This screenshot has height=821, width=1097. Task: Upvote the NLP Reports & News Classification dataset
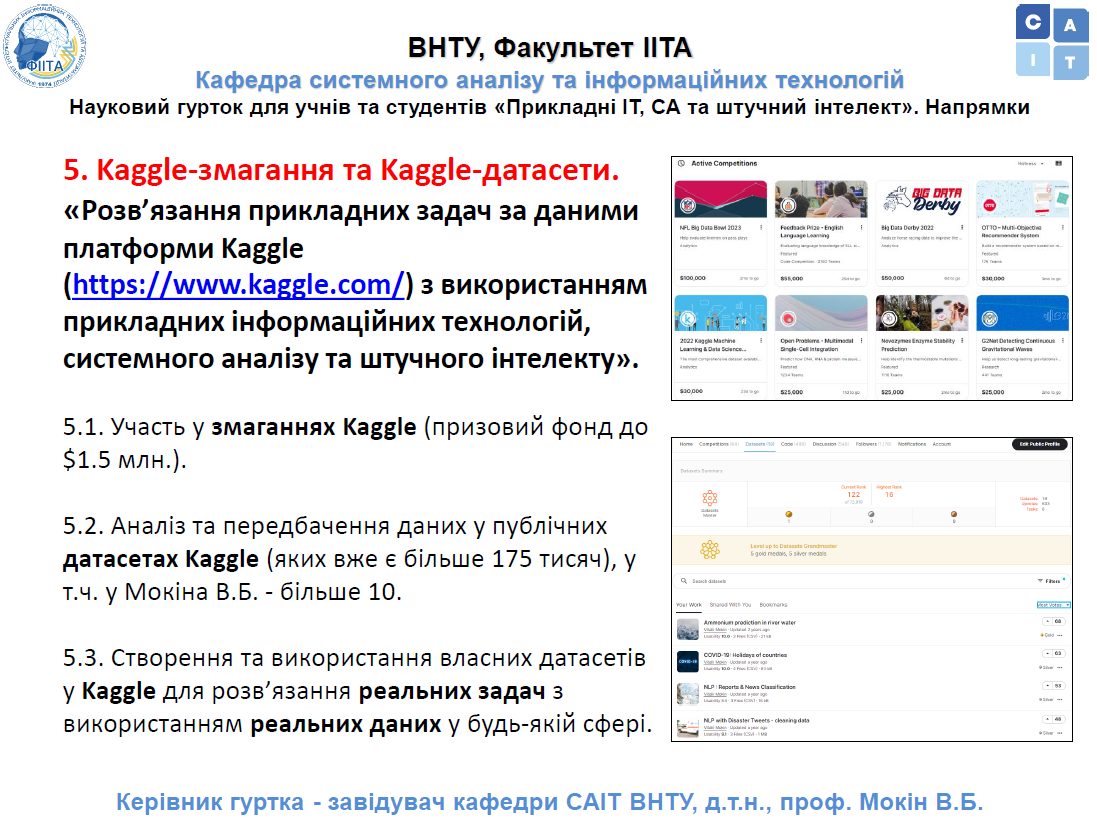point(1047,686)
